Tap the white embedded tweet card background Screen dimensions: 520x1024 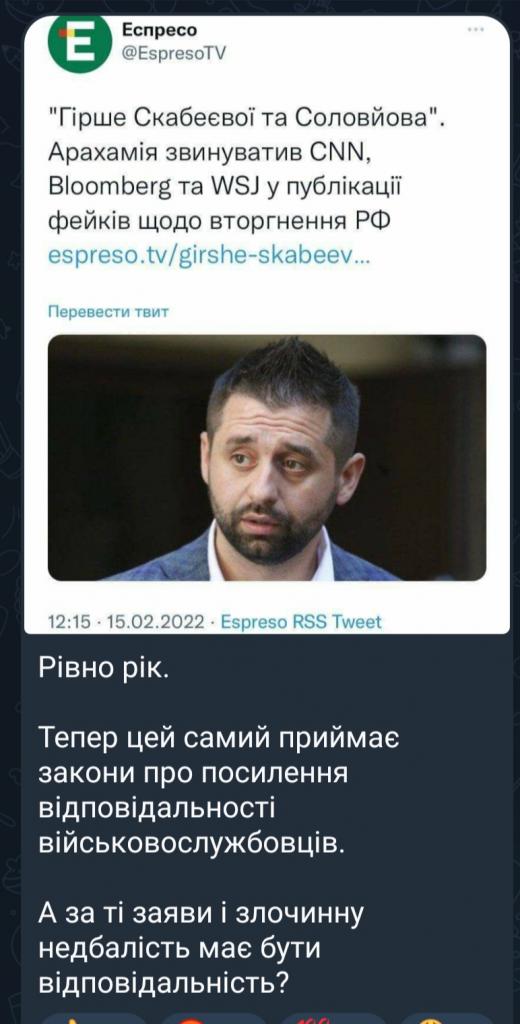coord(267,325)
